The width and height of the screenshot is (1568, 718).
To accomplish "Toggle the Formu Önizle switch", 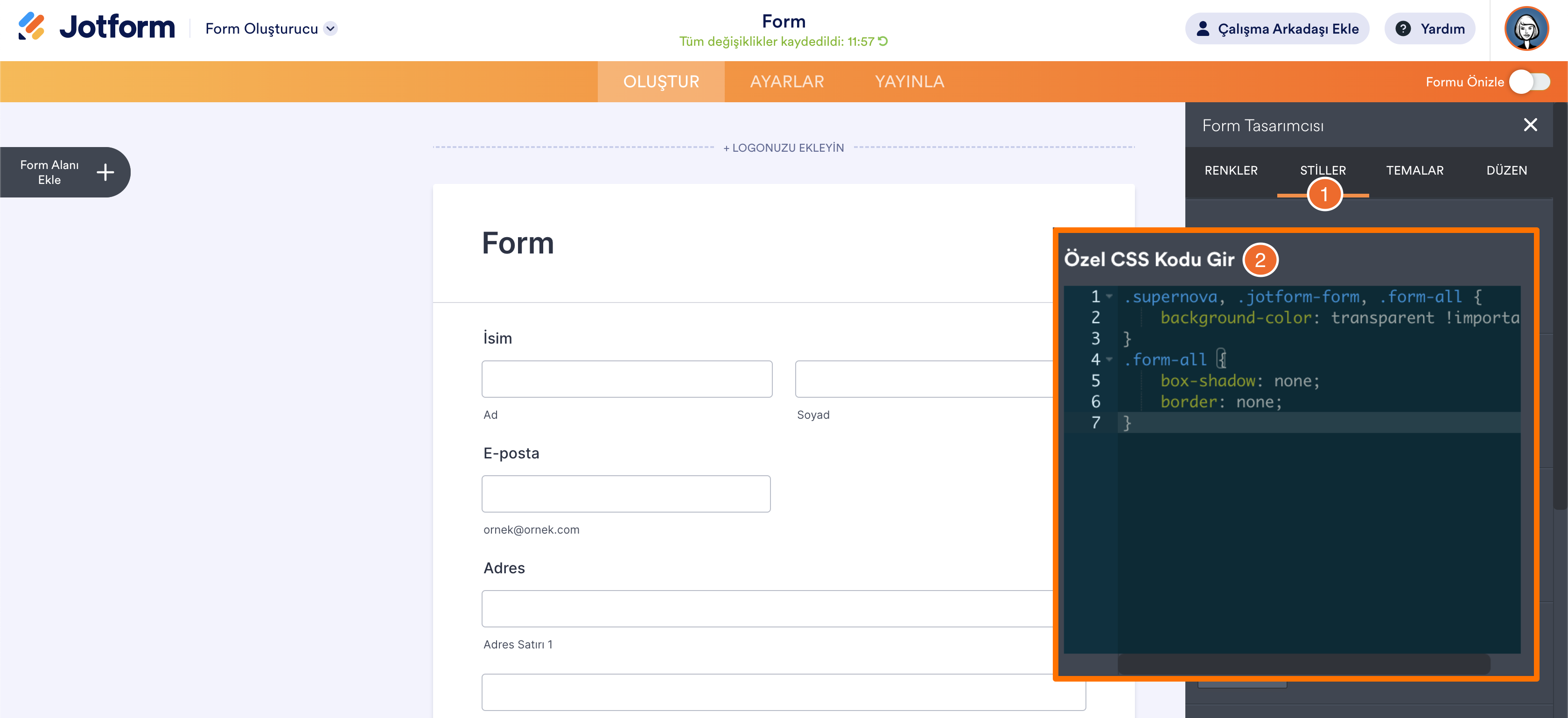I will [1530, 82].
